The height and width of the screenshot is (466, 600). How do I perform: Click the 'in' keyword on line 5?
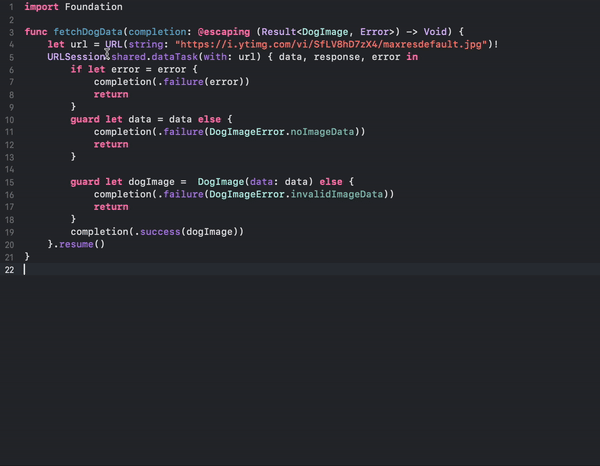[x=412, y=57]
